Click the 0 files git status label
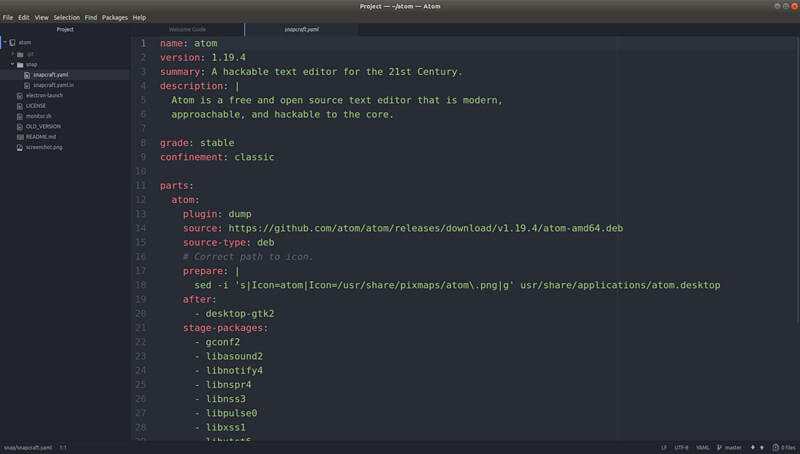This screenshot has height=454, width=800. point(788,447)
